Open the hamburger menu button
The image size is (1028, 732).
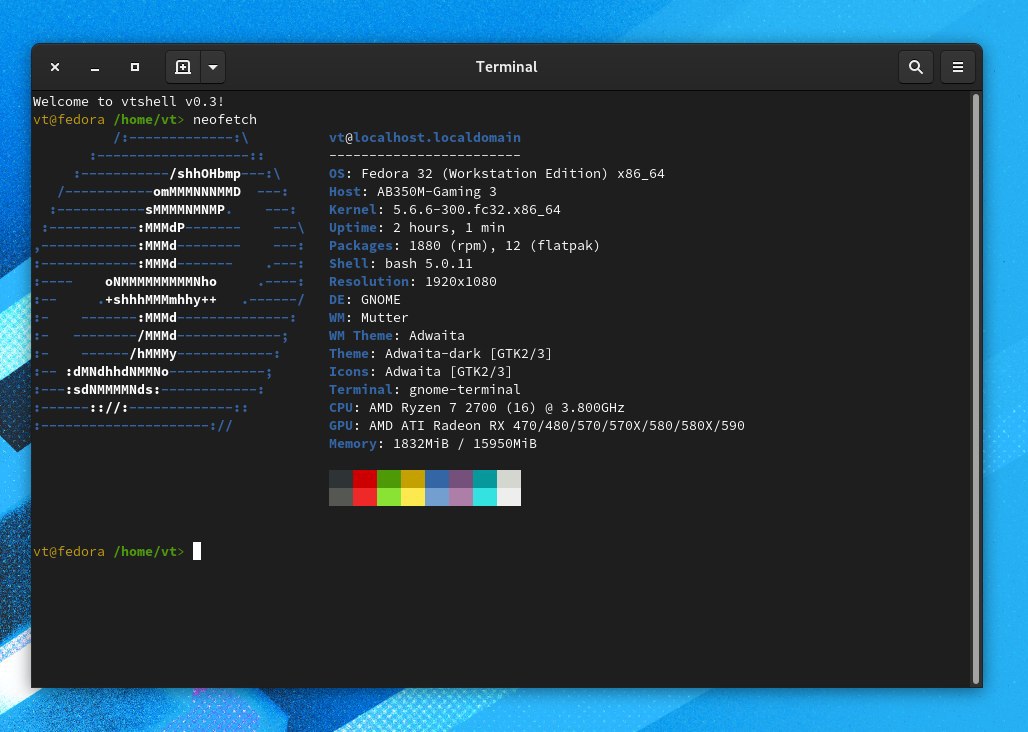(957, 67)
